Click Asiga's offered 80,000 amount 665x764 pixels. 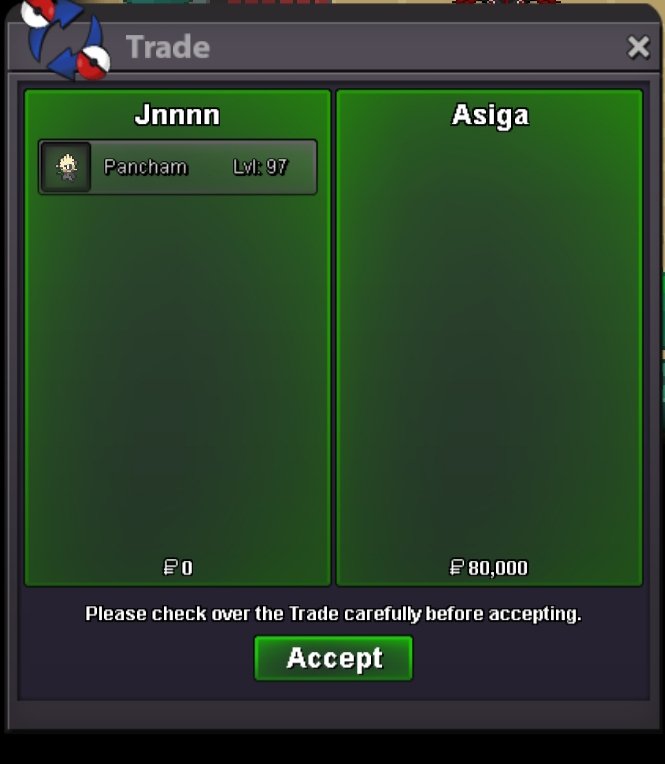(497, 568)
